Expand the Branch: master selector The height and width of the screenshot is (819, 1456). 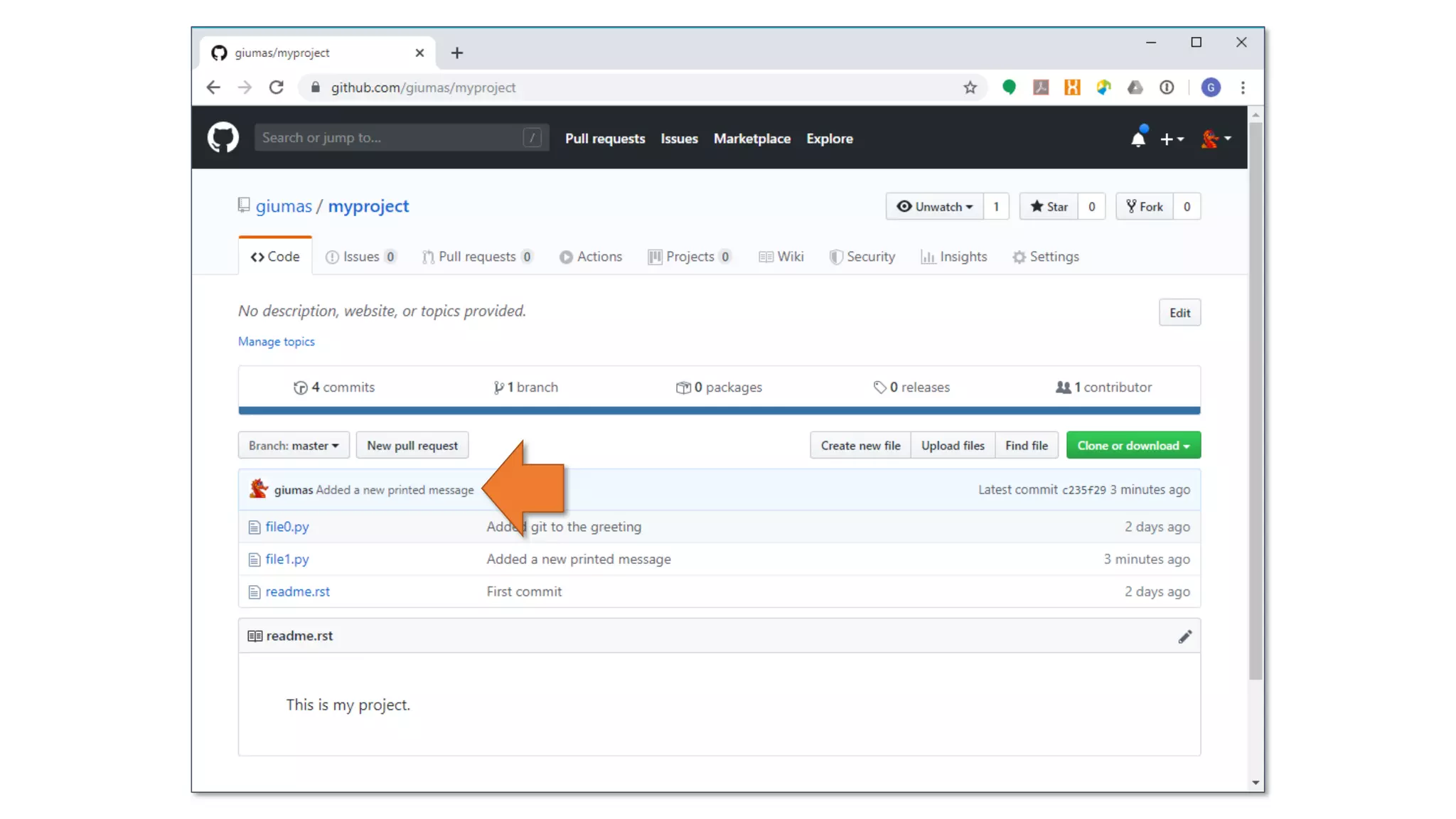point(293,446)
